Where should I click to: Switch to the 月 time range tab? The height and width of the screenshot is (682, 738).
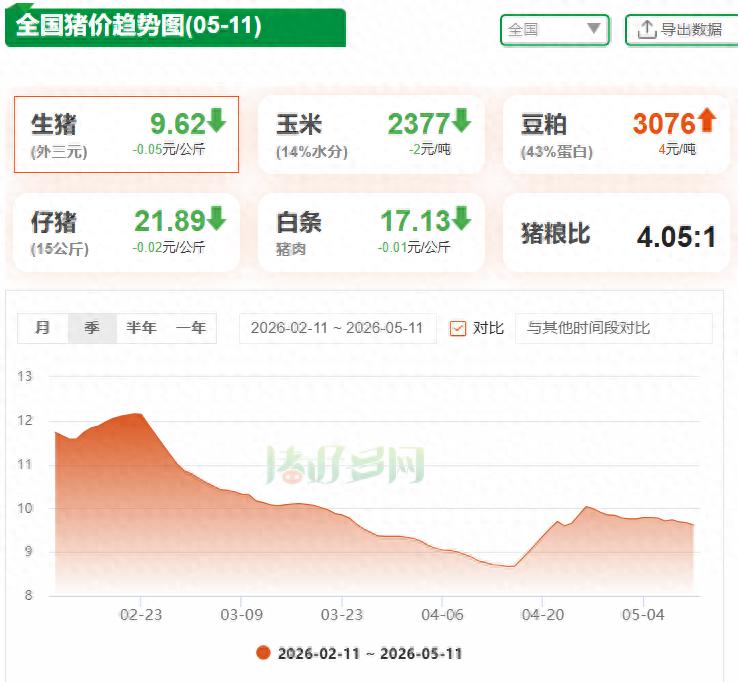coord(43,328)
